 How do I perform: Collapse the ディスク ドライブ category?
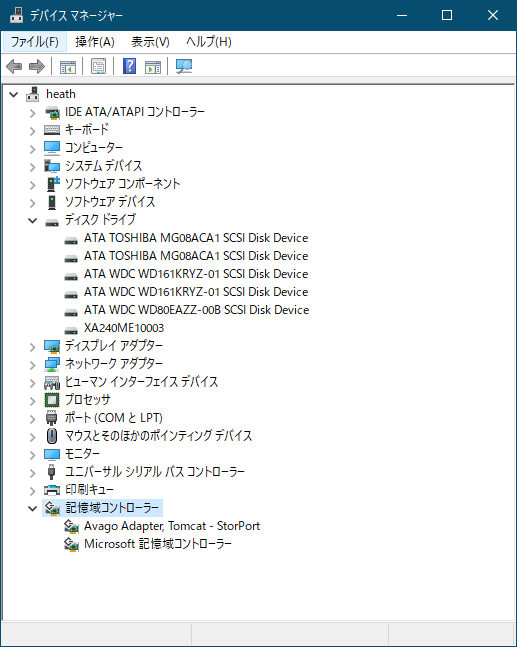pyautogui.click(x=33, y=220)
